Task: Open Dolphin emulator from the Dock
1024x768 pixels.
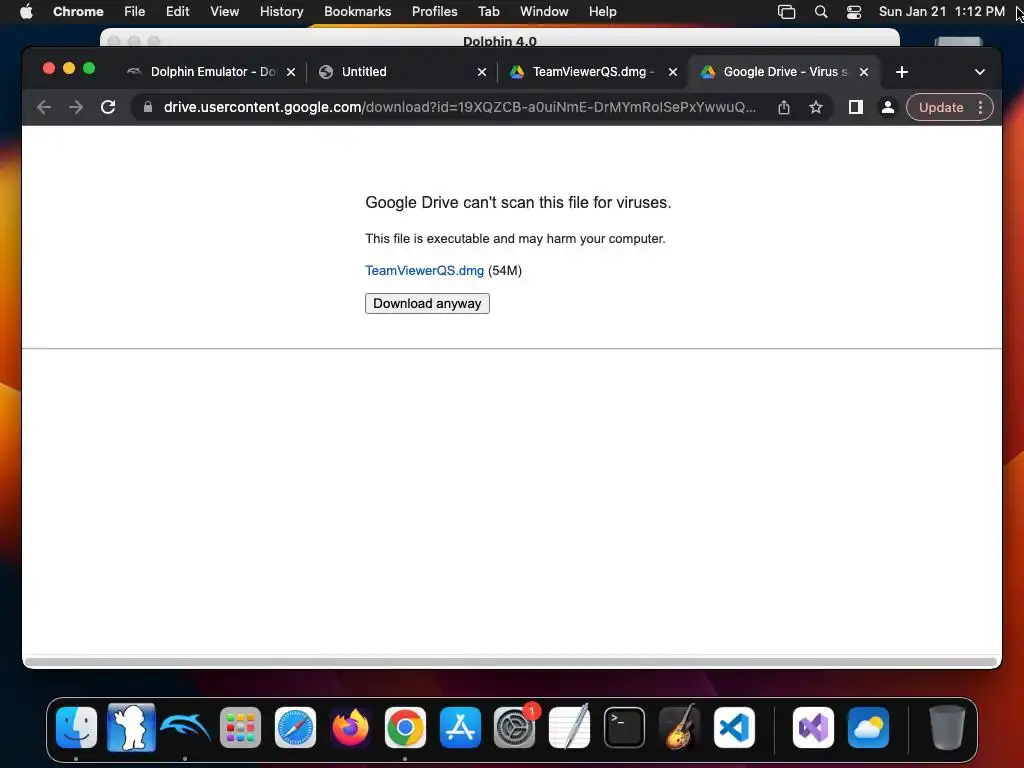Action: coord(185,727)
